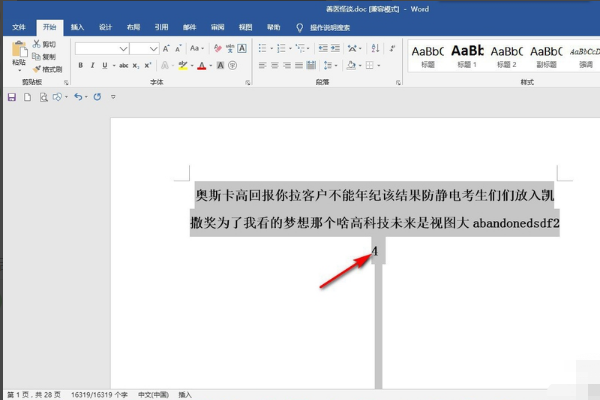Image resolution: width=600 pixels, height=400 pixels.
Task: Open the font name dropdown
Action: click(x=123, y=48)
